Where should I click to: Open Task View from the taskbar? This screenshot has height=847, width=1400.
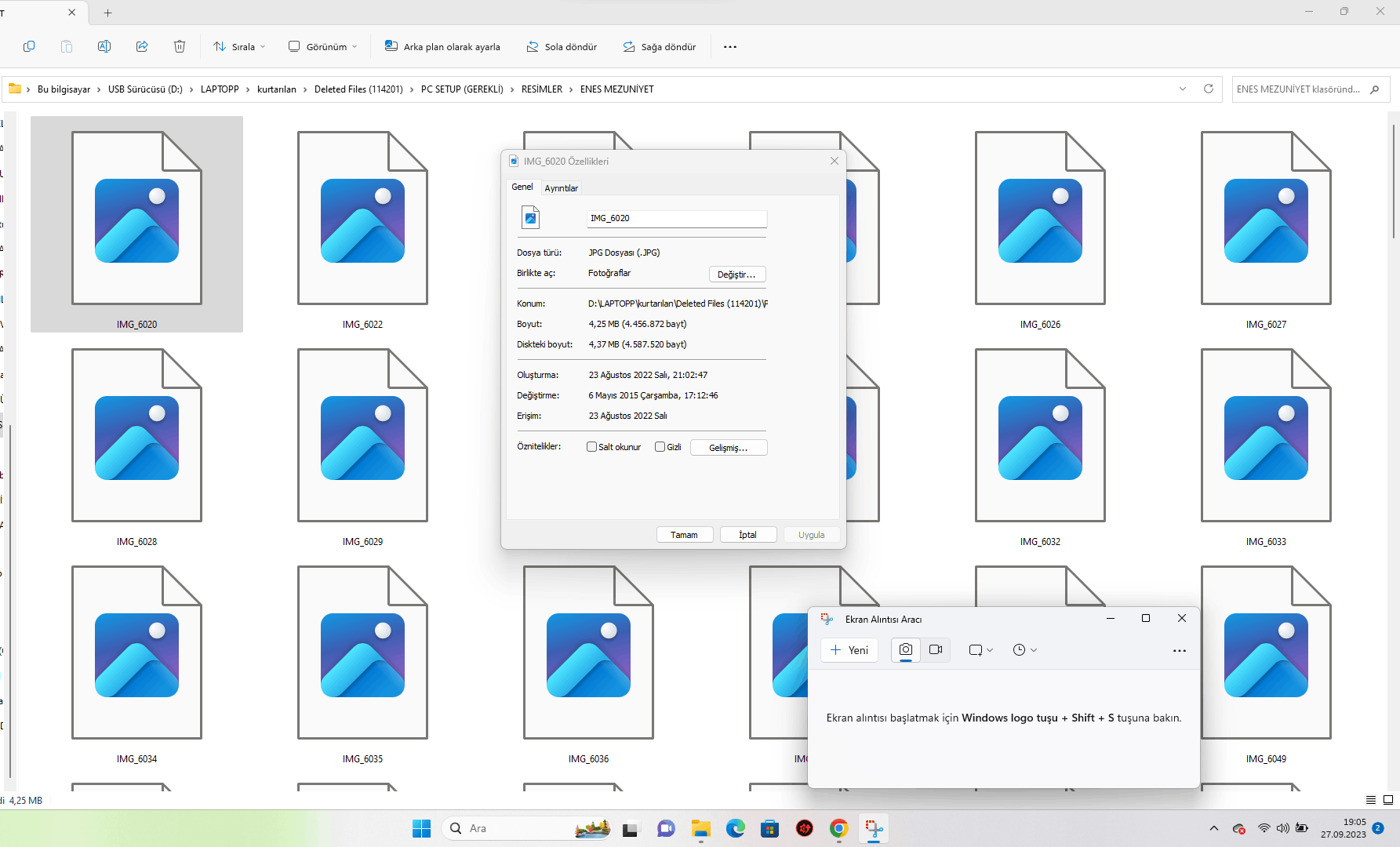coord(631,828)
